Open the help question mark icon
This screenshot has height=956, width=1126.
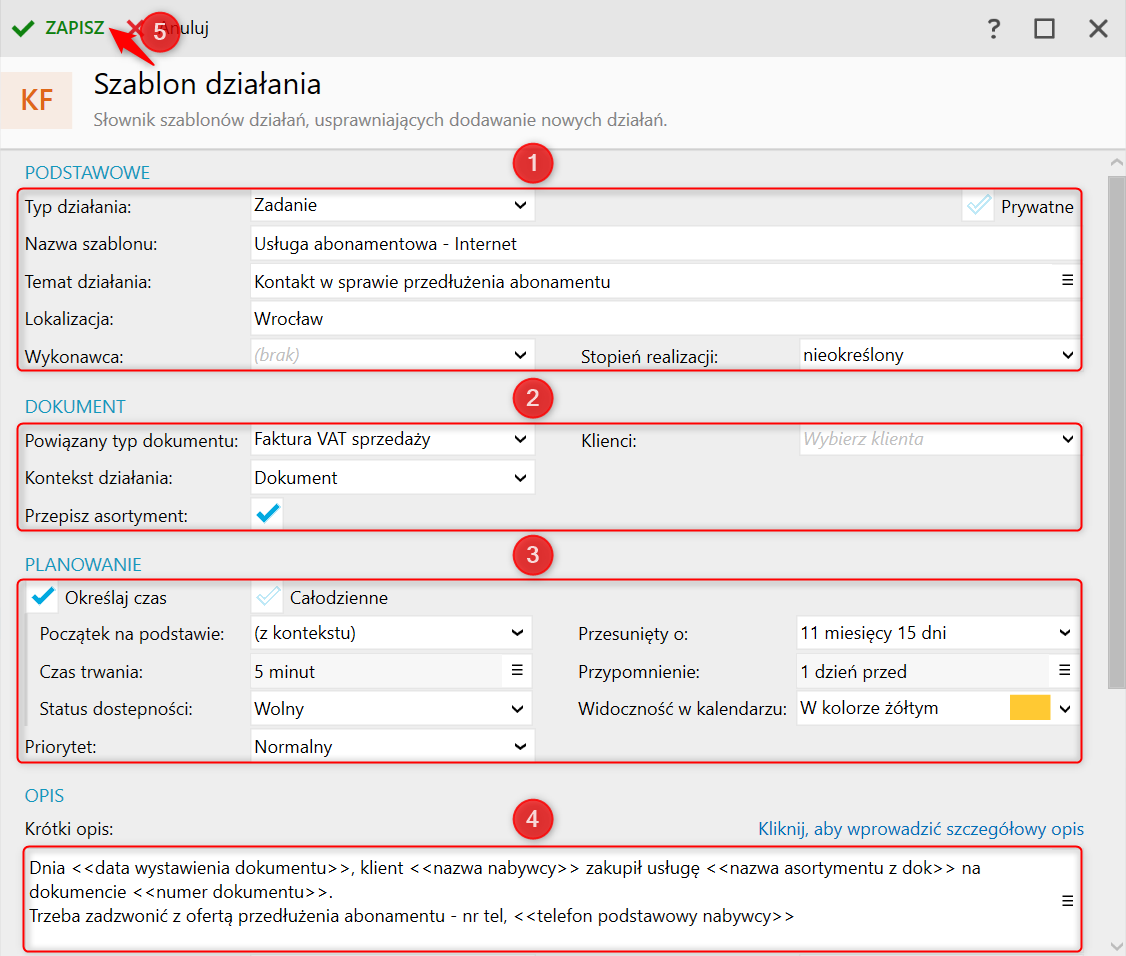coord(994,29)
